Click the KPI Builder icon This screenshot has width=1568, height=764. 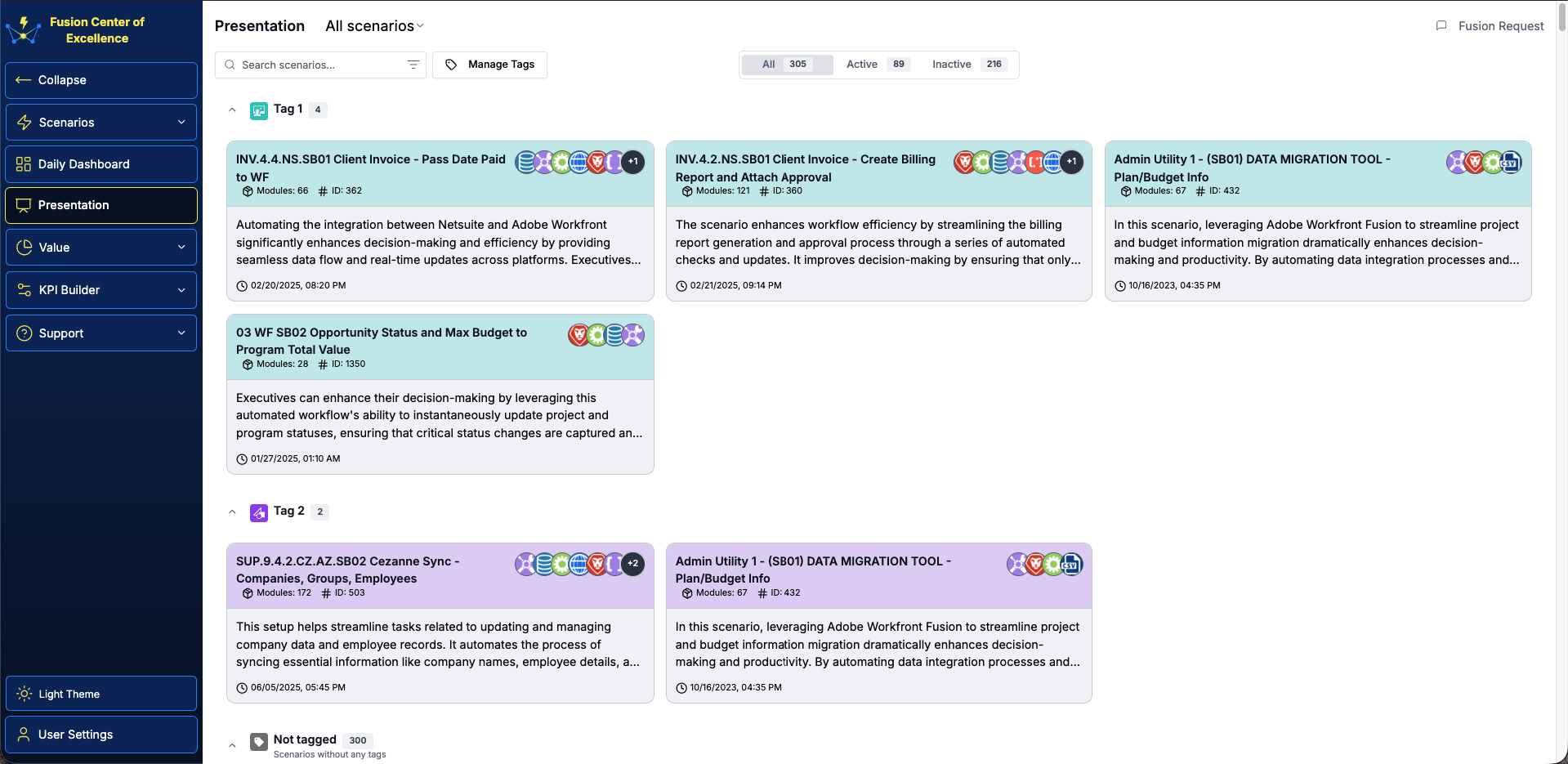[x=25, y=290]
